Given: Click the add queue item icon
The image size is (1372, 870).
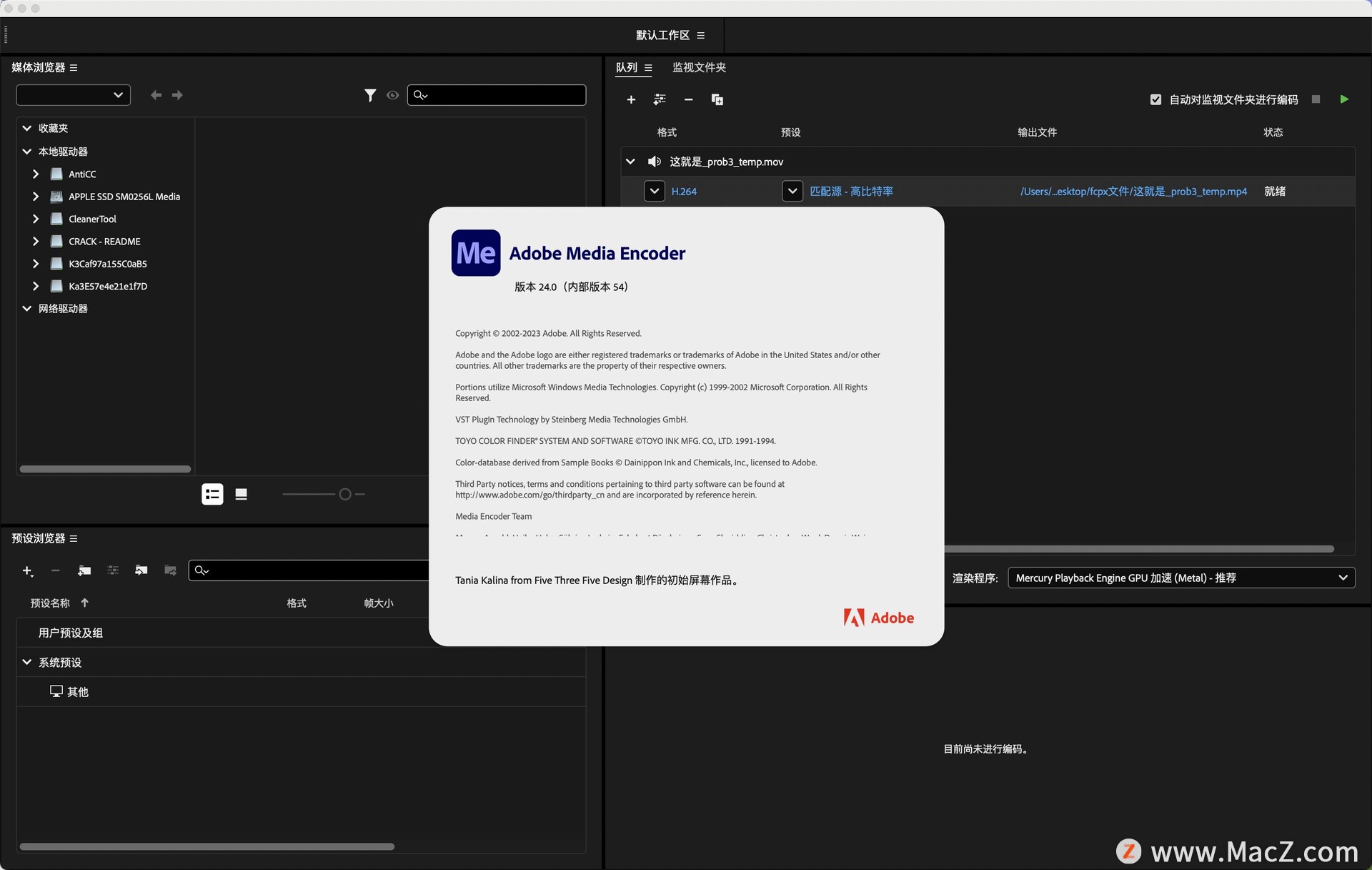Looking at the screenshot, I should pyautogui.click(x=631, y=99).
